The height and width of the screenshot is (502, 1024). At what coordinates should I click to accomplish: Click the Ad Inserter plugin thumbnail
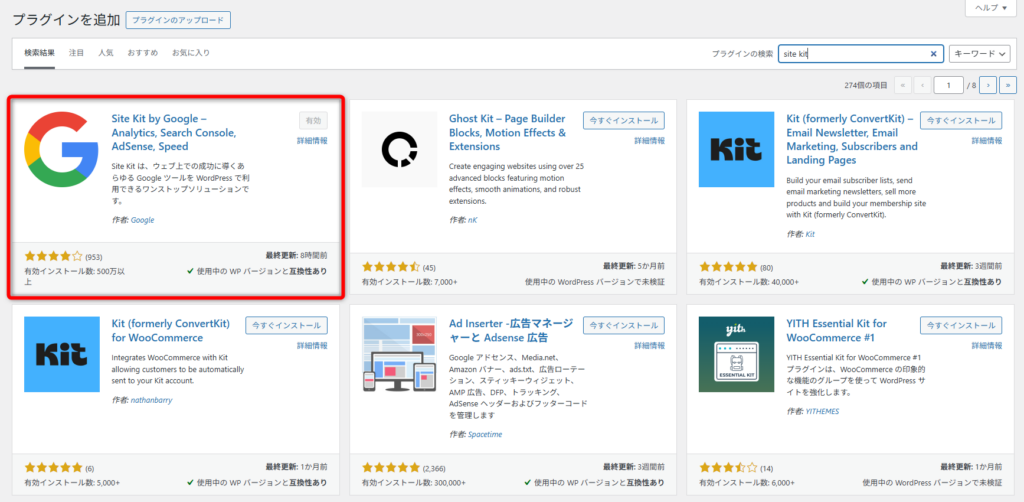pyautogui.click(x=400, y=354)
